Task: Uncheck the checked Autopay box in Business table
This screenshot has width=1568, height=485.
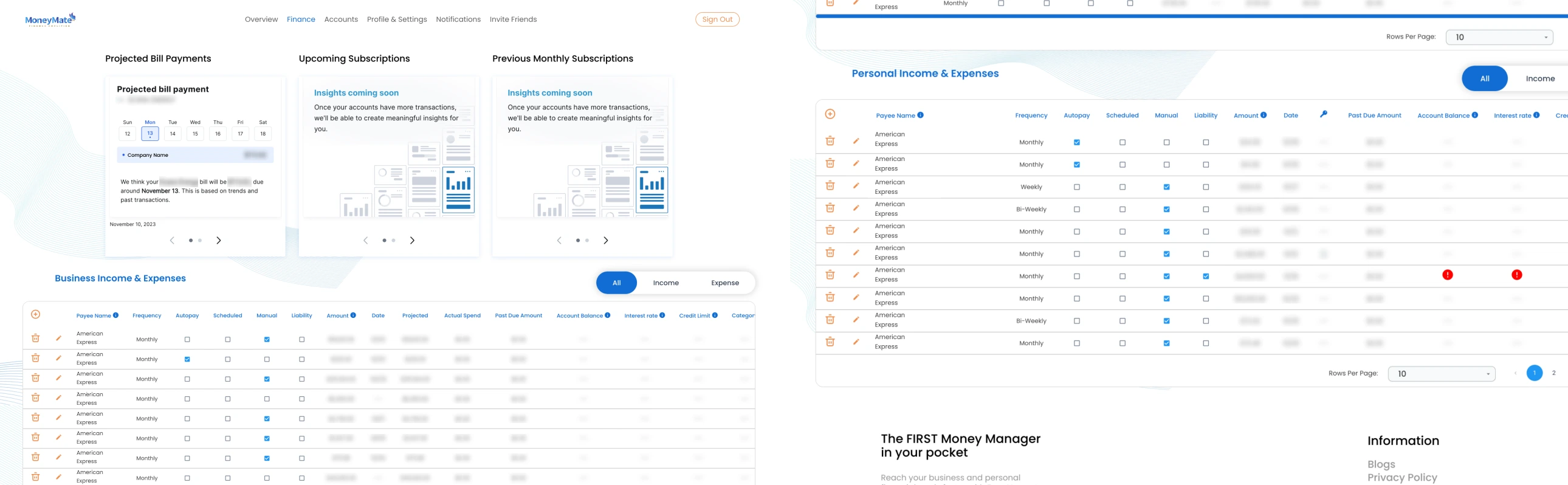Action: pos(187,360)
